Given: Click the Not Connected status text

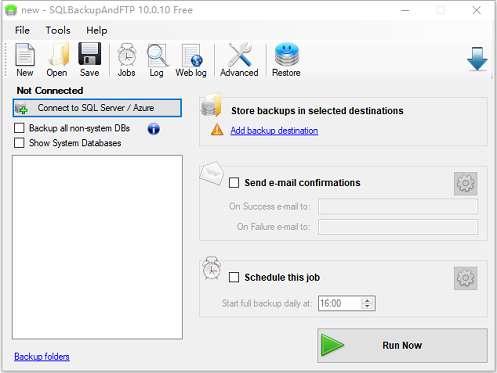Looking at the screenshot, I should [x=50, y=91].
